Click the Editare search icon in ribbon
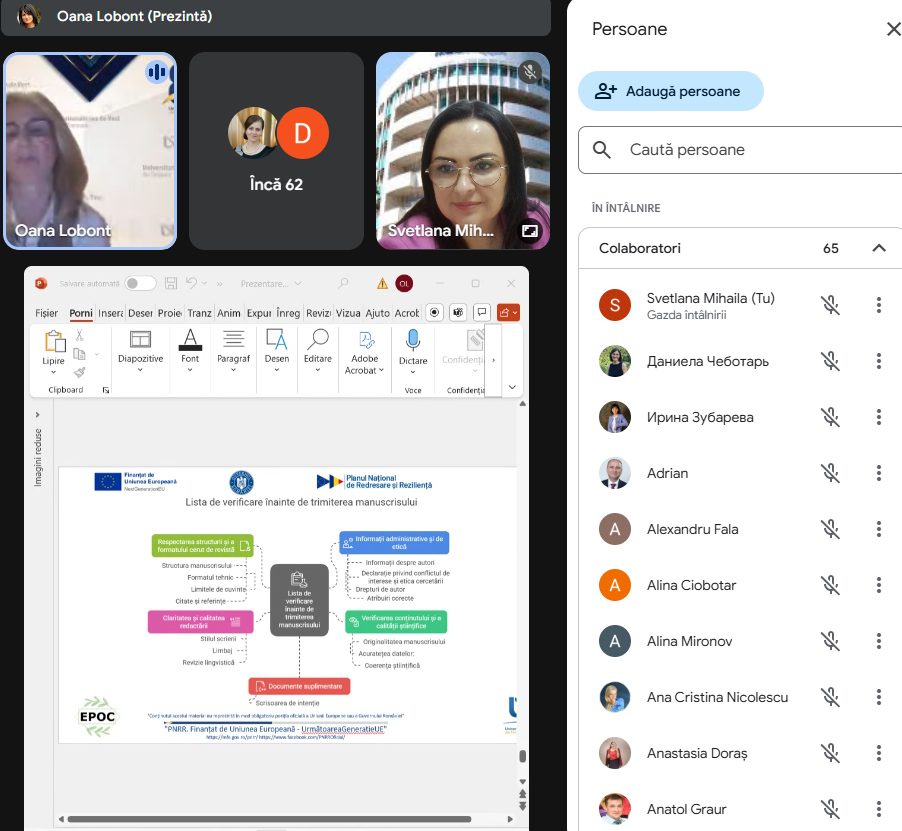The width and height of the screenshot is (902, 831). click(318, 340)
